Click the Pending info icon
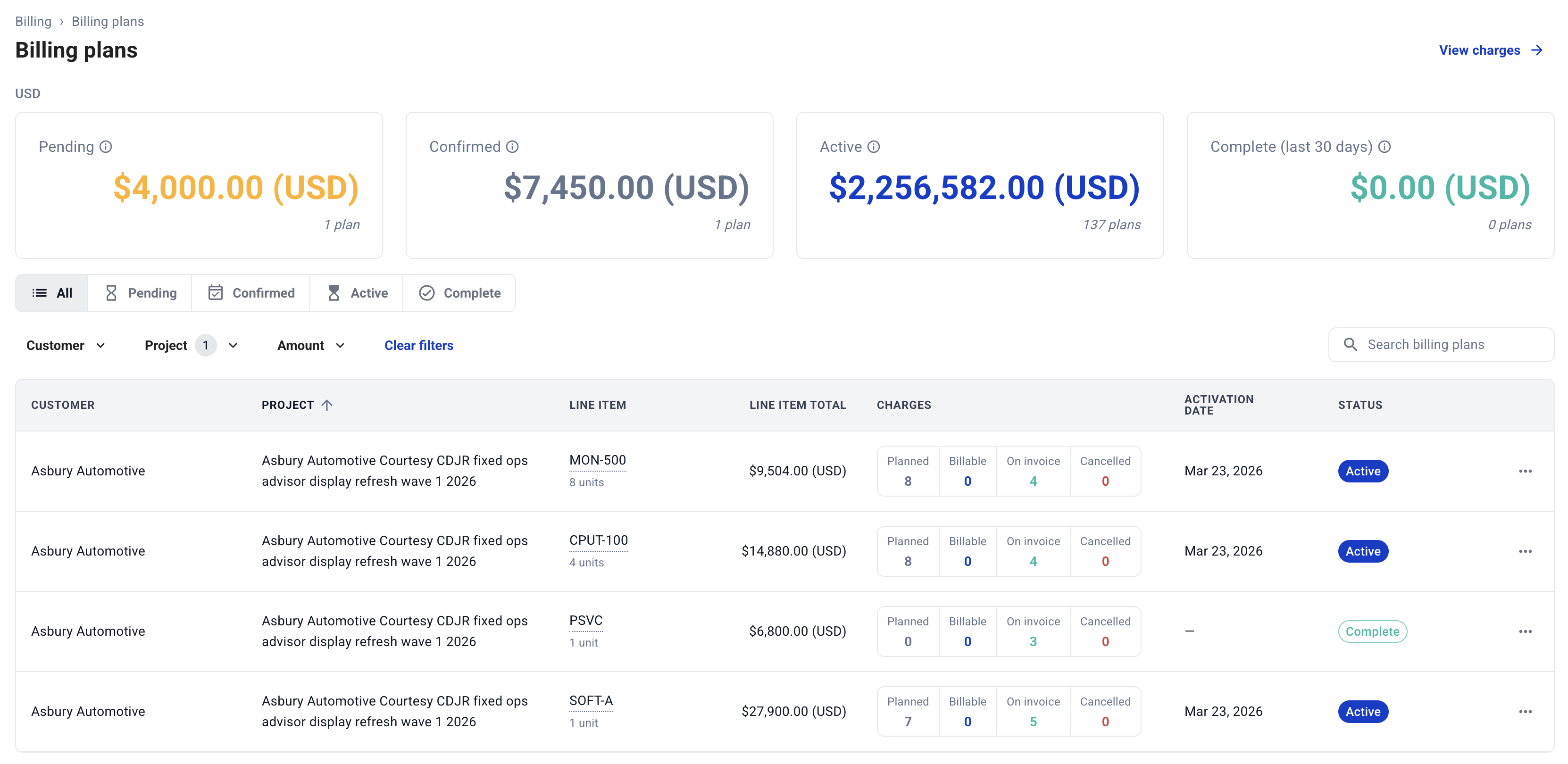Viewport: 1568px width, 764px height. (x=106, y=147)
